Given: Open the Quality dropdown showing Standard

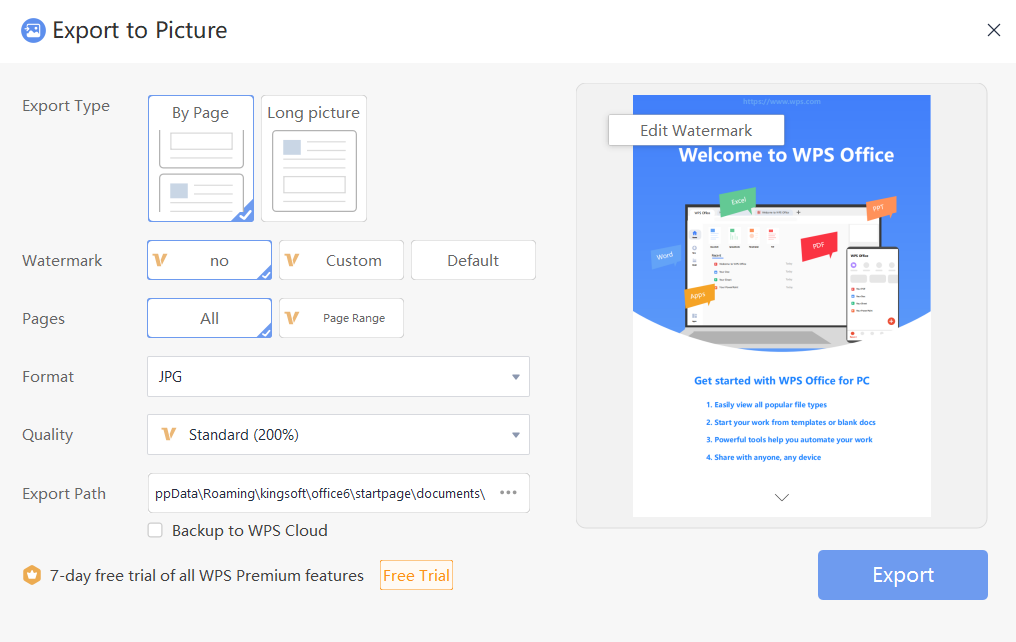Looking at the screenshot, I should [x=338, y=434].
